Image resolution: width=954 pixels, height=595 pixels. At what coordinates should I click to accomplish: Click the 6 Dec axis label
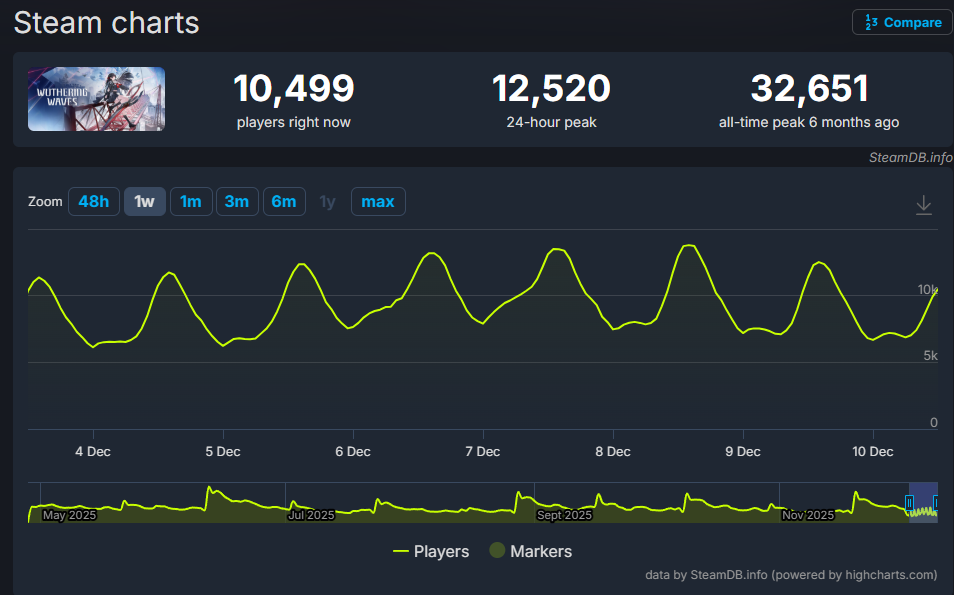click(x=353, y=451)
